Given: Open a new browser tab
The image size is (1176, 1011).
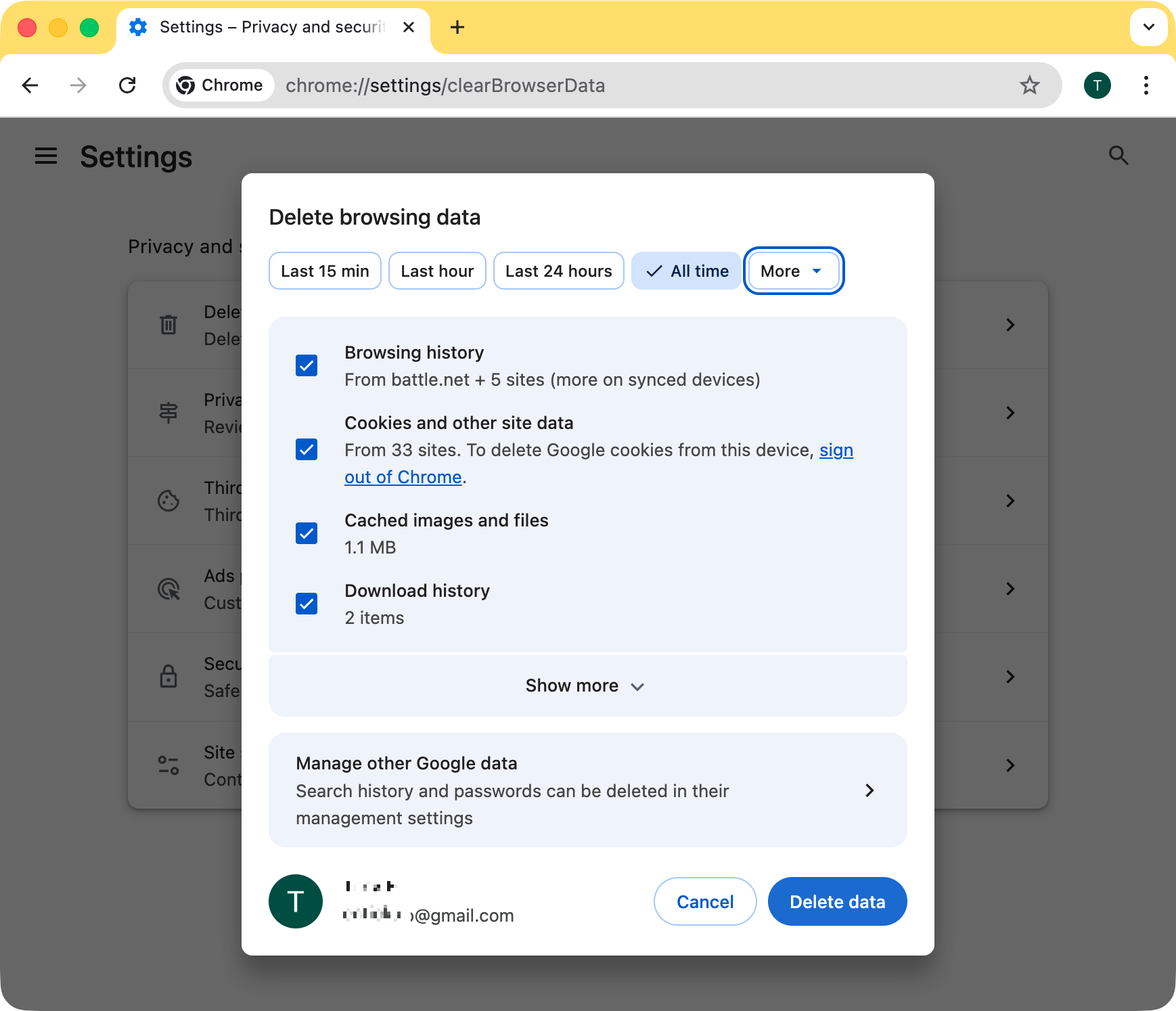Looking at the screenshot, I should [x=458, y=27].
